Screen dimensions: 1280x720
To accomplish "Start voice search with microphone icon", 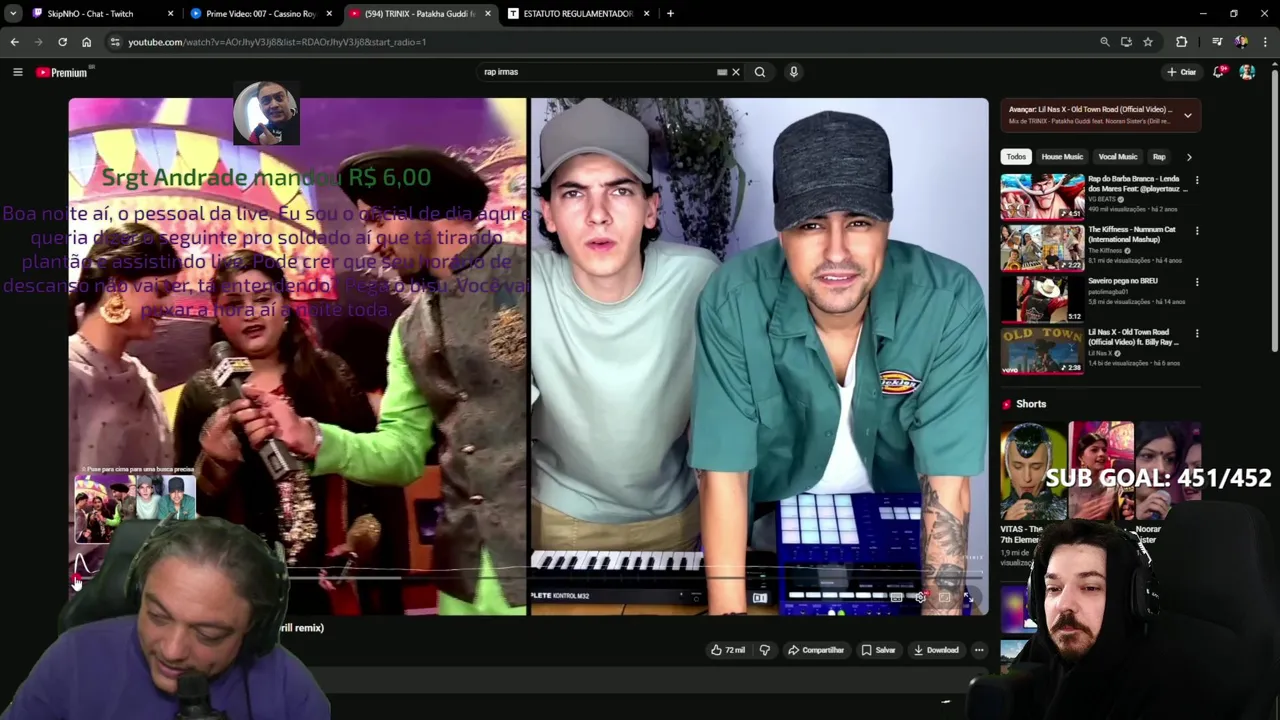I will (x=794, y=72).
